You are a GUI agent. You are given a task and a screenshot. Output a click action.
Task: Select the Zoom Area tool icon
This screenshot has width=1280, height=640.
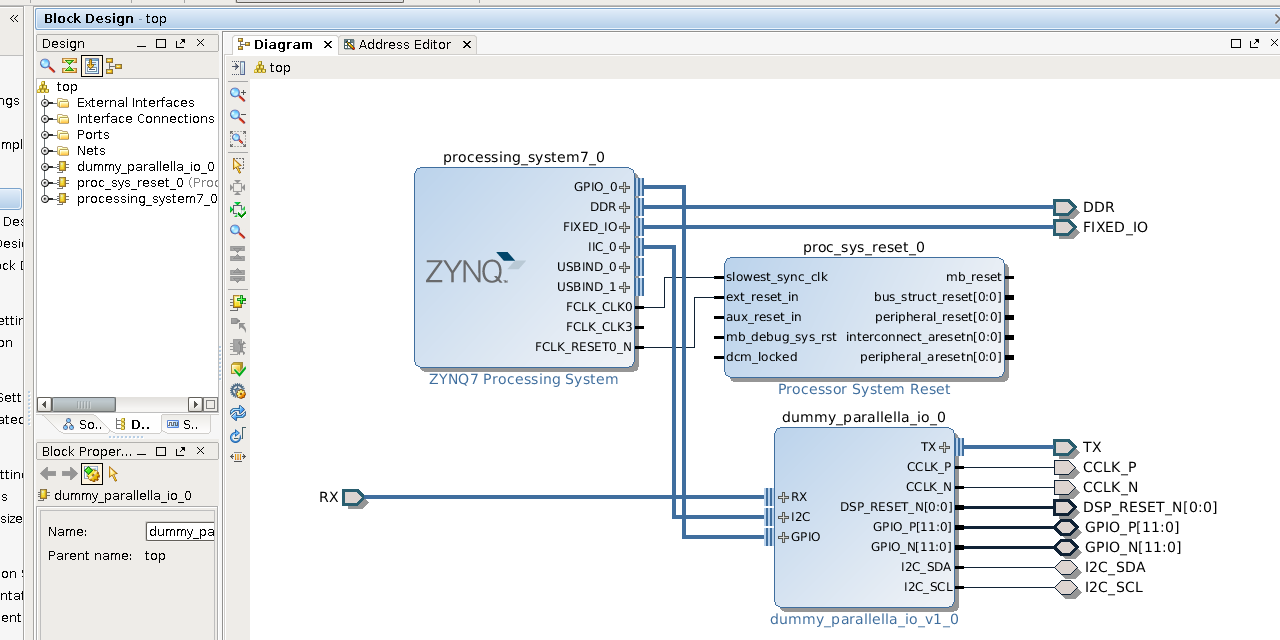[x=238, y=139]
